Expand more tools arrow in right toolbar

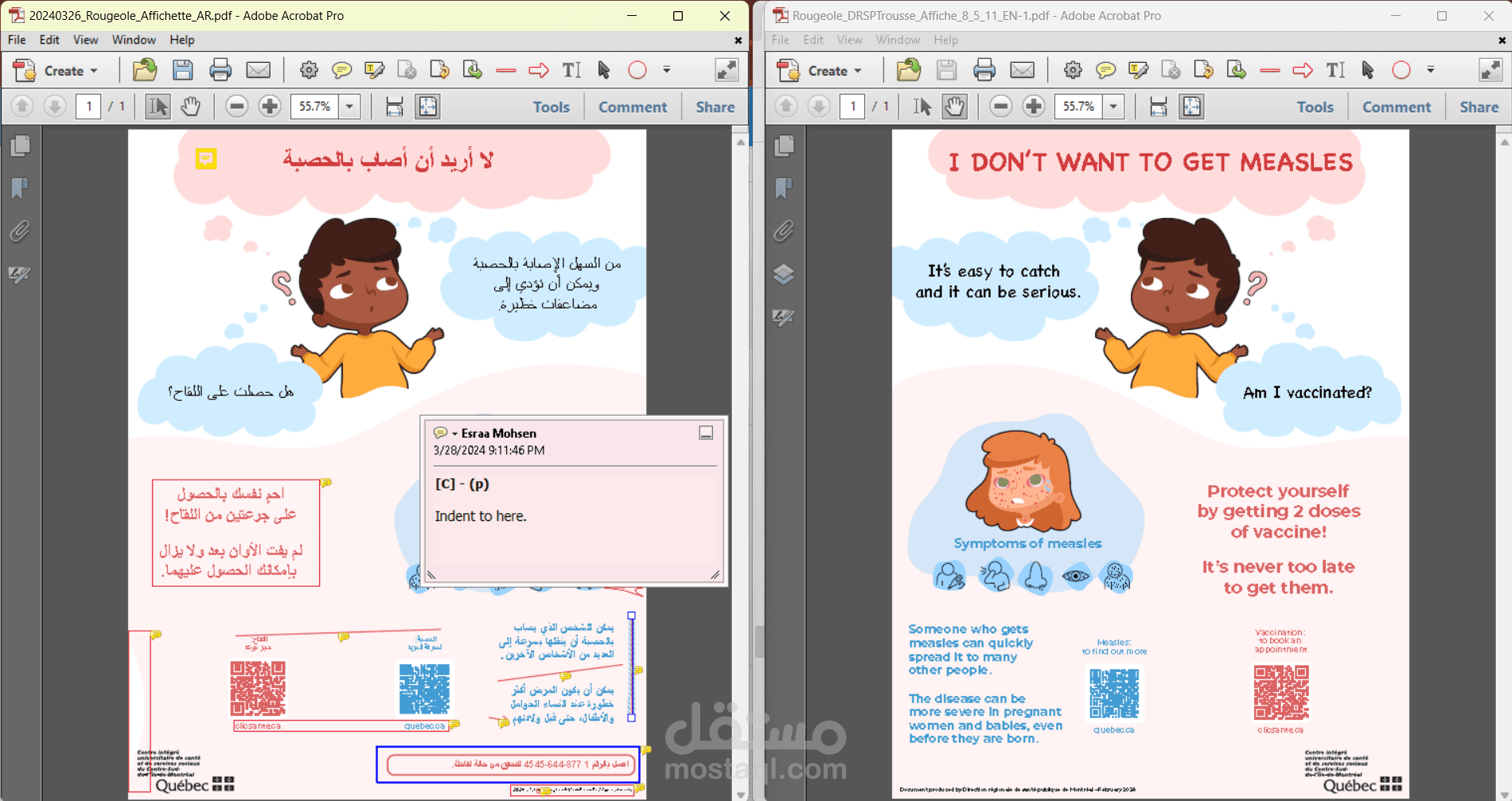1431,70
